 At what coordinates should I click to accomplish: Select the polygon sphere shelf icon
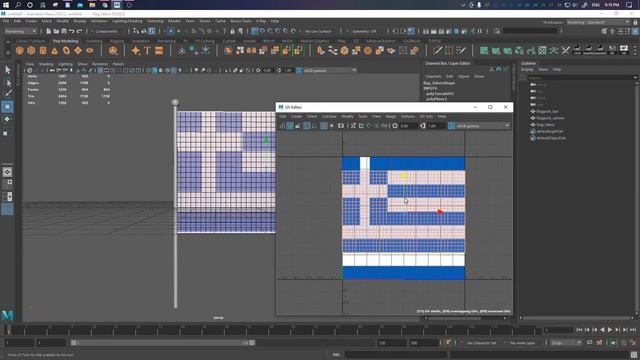coord(20,51)
